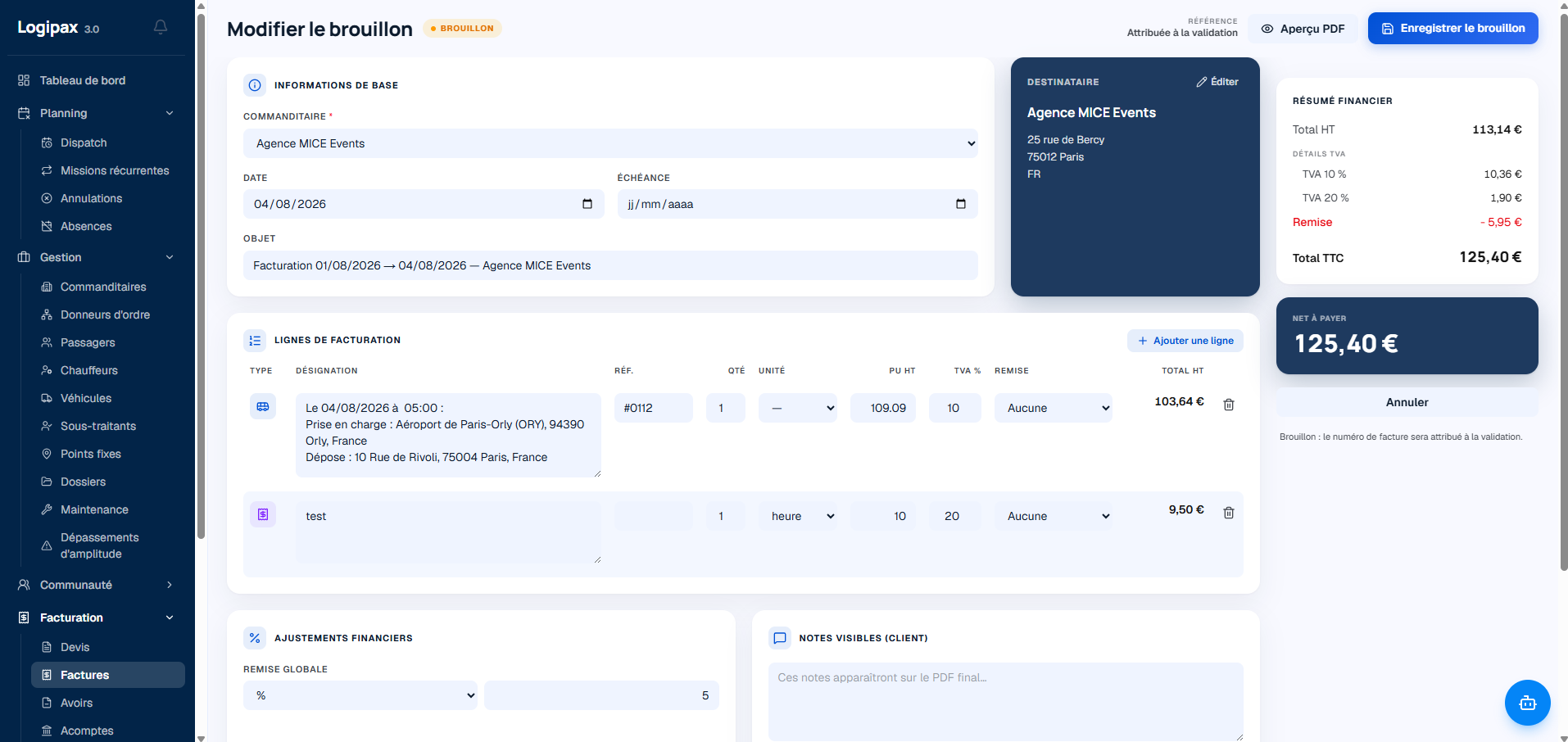The width and height of the screenshot is (1568, 742).
Task: Click the sidebar vertical scrollbar
Action: click(201, 277)
